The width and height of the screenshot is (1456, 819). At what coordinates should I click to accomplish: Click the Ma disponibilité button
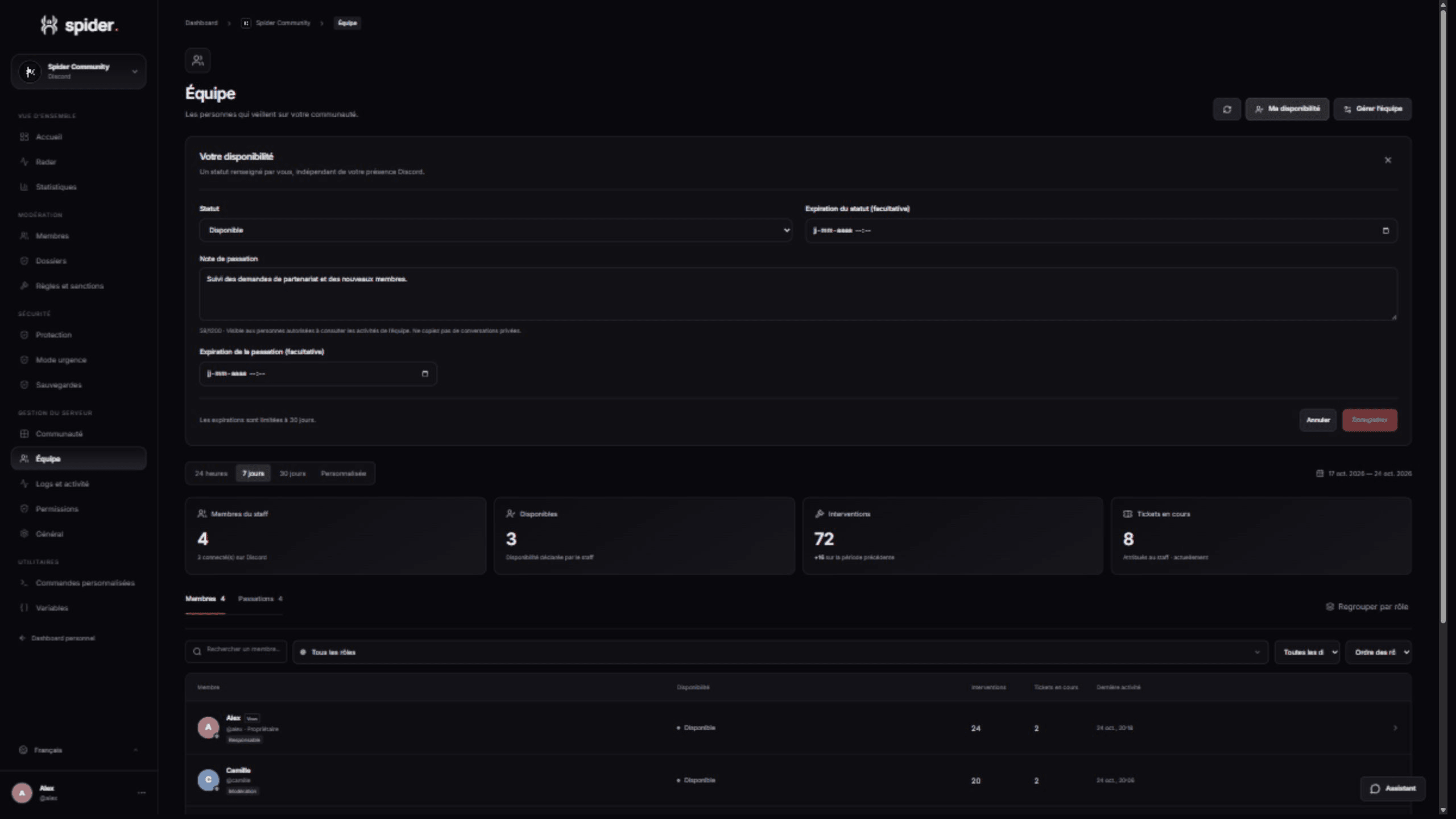point(1287,109)
